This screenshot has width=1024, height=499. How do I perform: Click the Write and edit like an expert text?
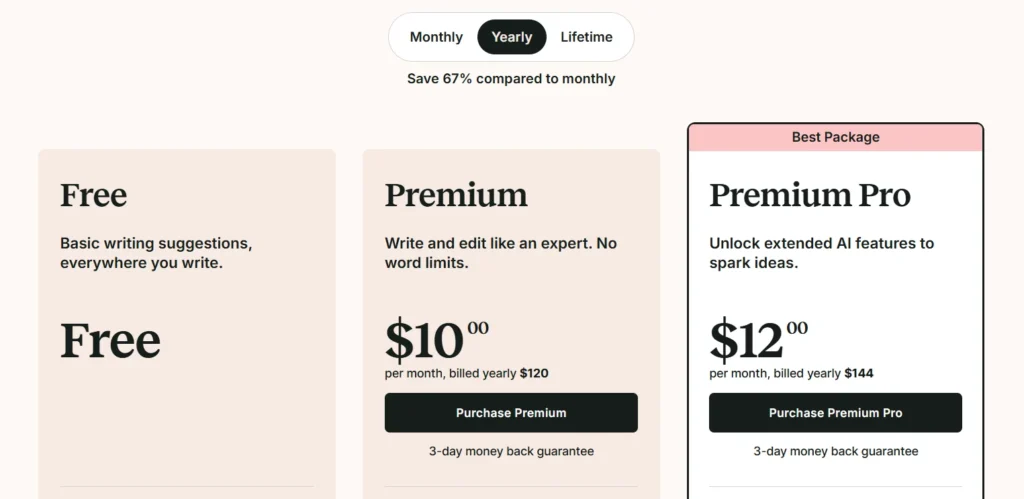tap(500, 253)
